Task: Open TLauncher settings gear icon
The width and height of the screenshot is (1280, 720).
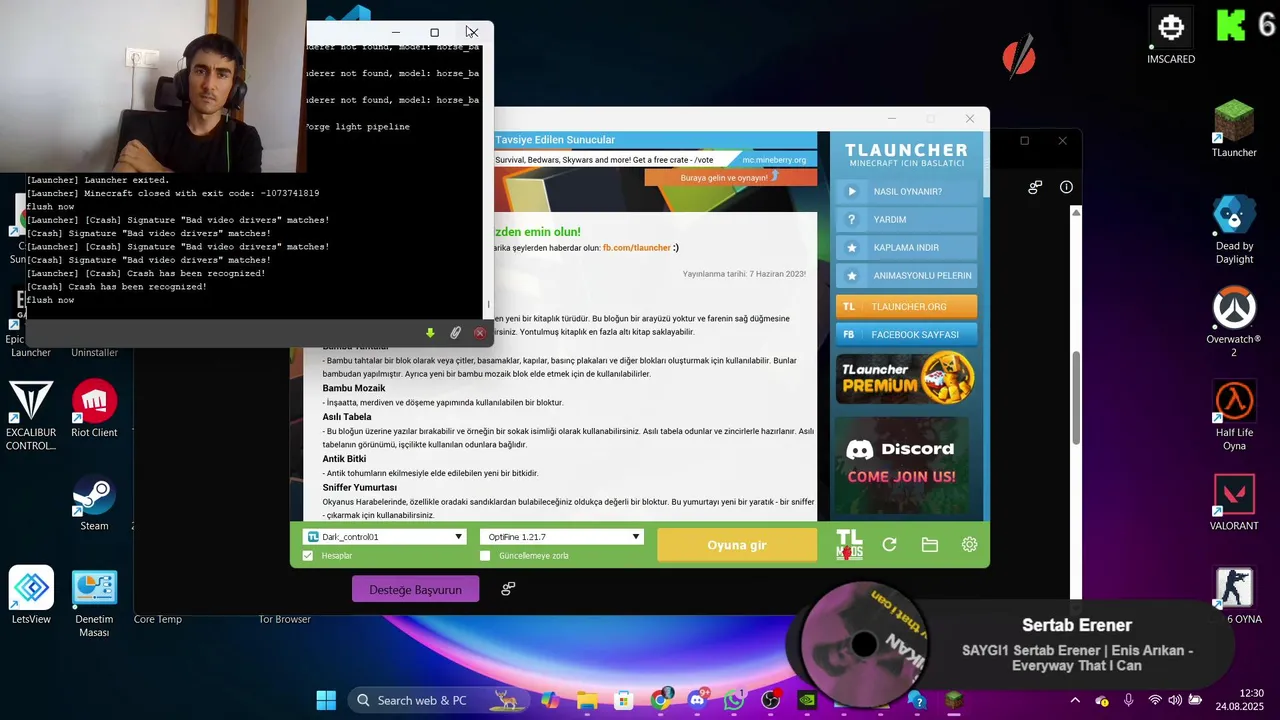Action: (969, 545)
